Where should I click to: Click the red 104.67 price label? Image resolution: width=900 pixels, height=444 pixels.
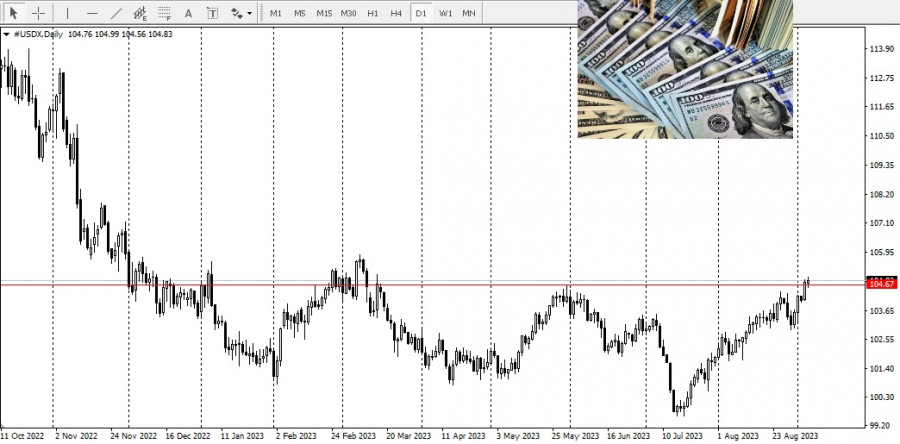tap(883, 285)
